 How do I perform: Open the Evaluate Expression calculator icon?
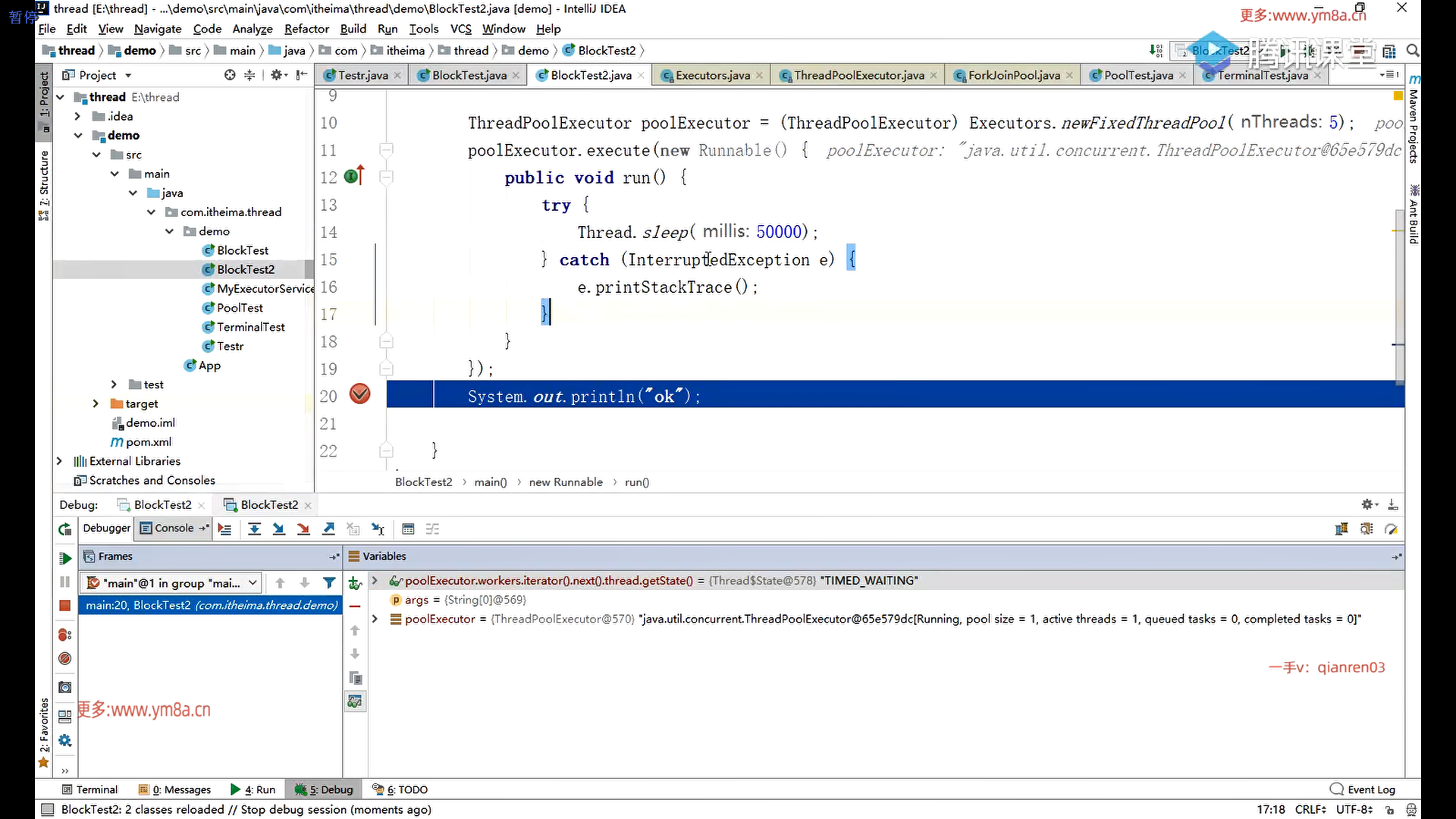point(408,529)
